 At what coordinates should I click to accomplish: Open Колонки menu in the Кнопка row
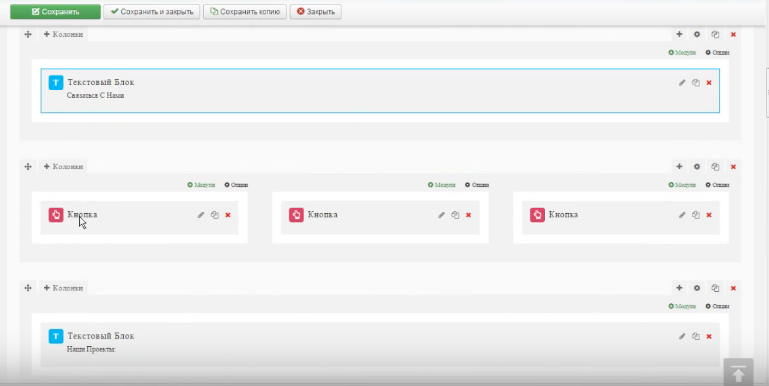click(63, 167)
